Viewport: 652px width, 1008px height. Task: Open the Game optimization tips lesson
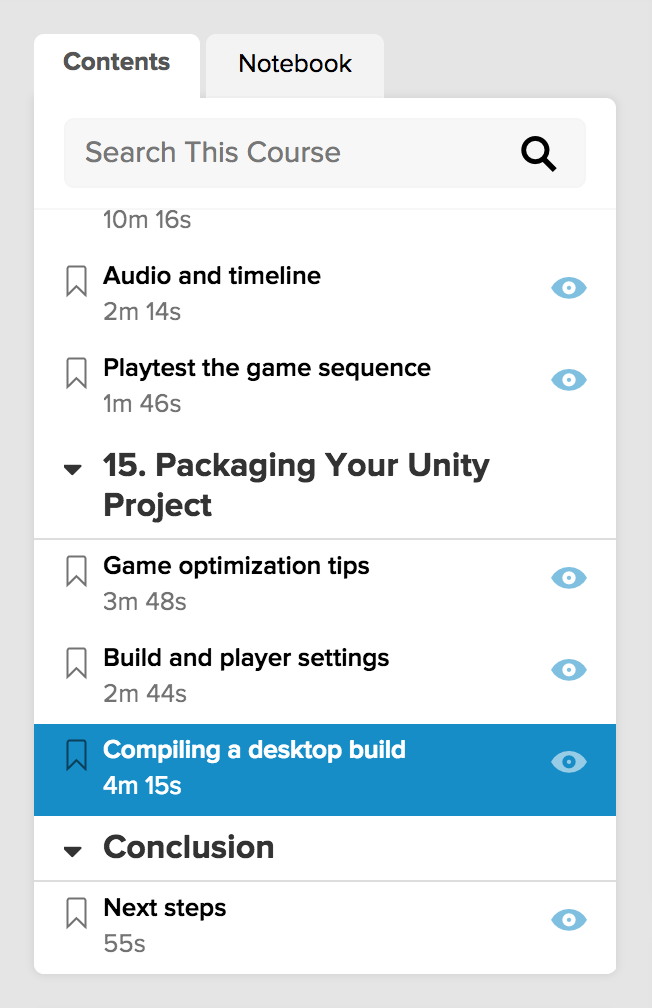tap(237, 566)
